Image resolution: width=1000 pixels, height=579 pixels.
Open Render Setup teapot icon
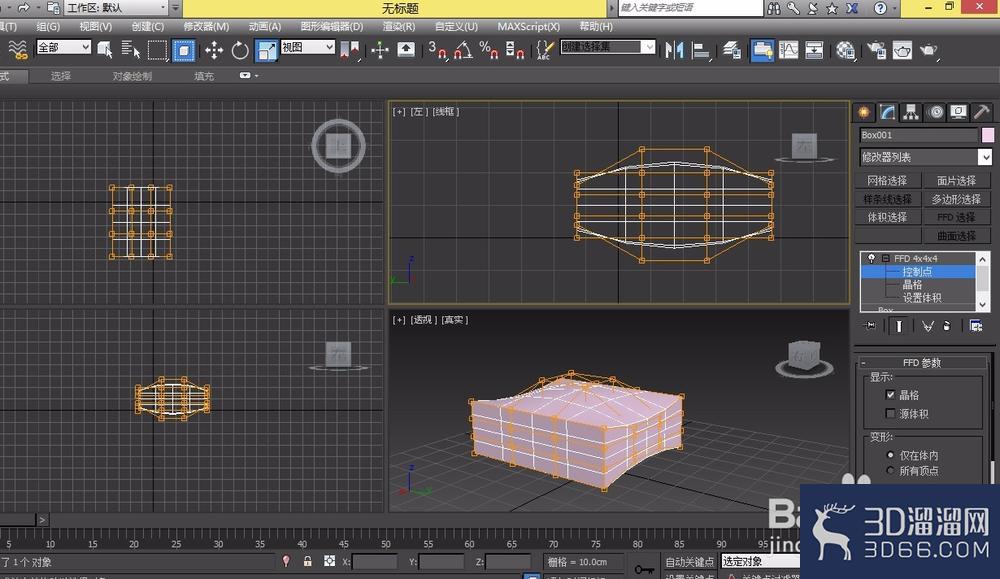(876, 50)
